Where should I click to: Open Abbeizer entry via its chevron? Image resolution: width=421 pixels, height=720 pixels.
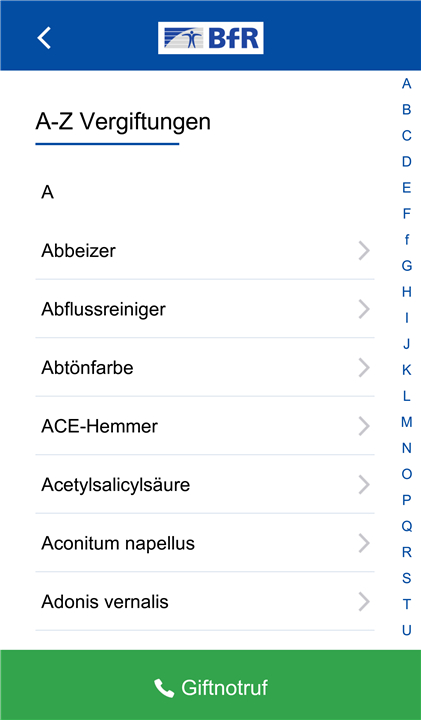364,251
